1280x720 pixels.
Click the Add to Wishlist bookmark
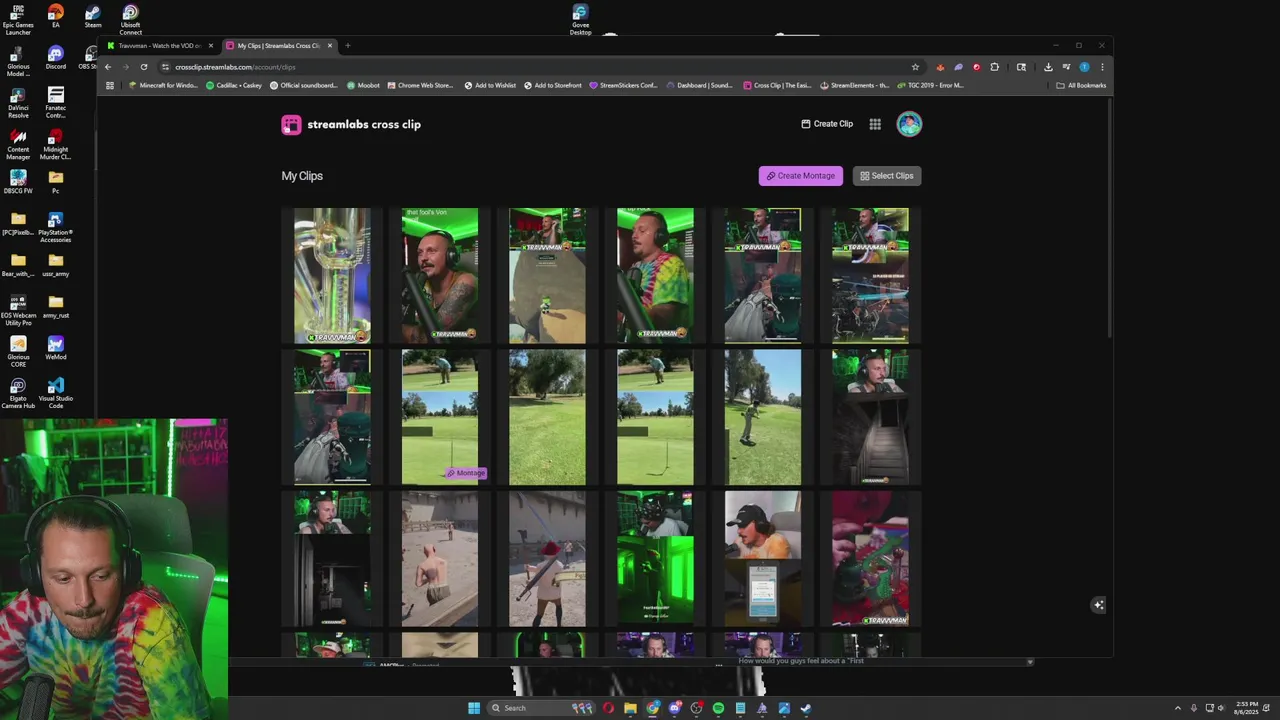point(490,85)
